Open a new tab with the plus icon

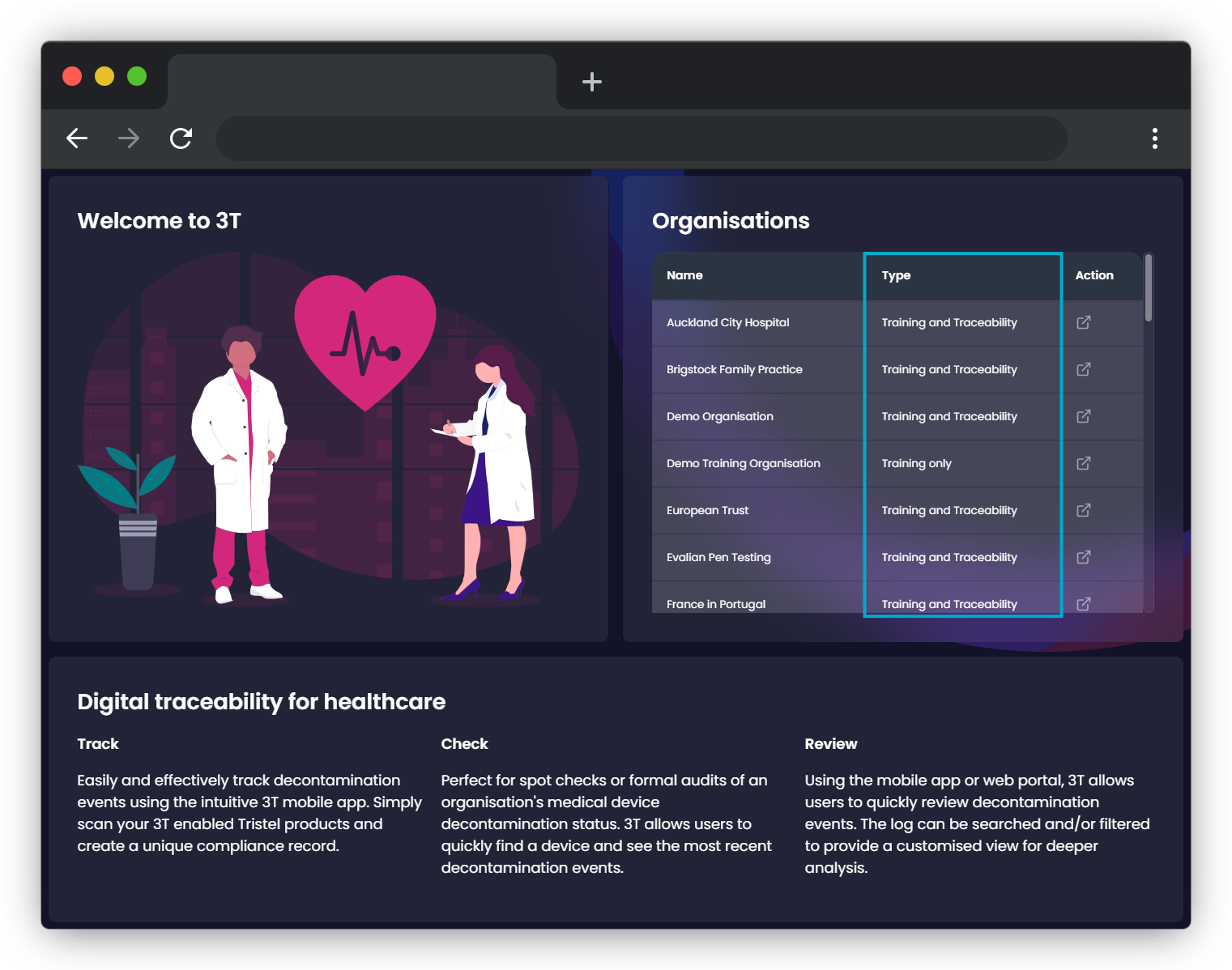point(592,82)
